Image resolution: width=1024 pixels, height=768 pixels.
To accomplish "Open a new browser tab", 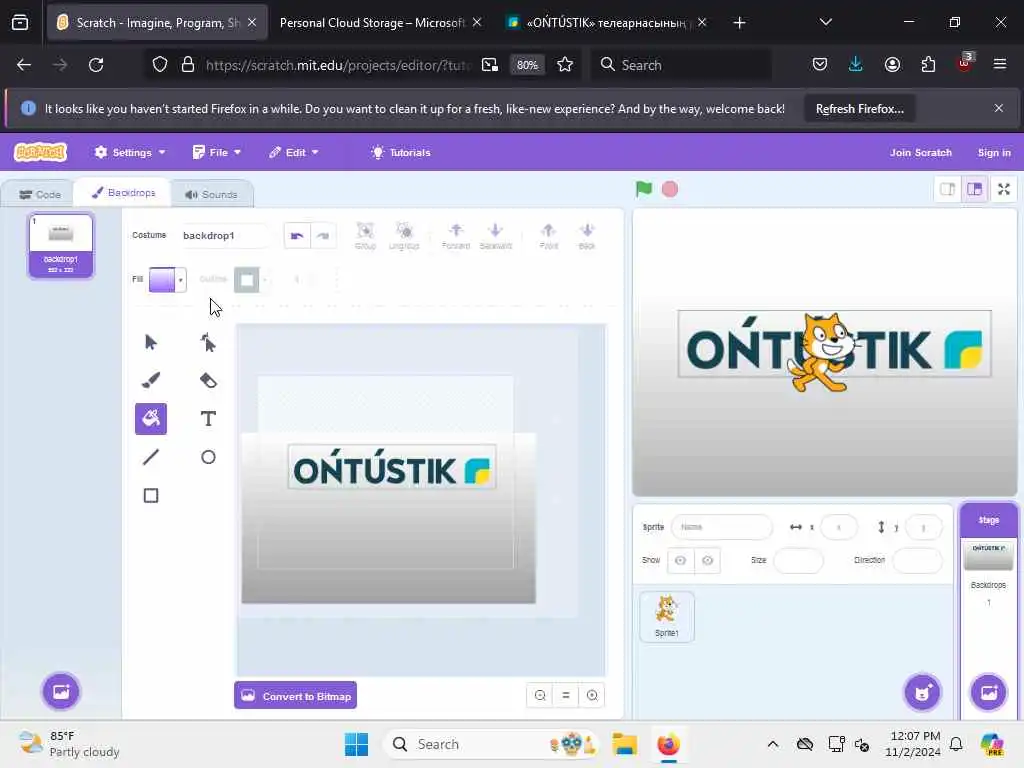I will tap(739, 22).
